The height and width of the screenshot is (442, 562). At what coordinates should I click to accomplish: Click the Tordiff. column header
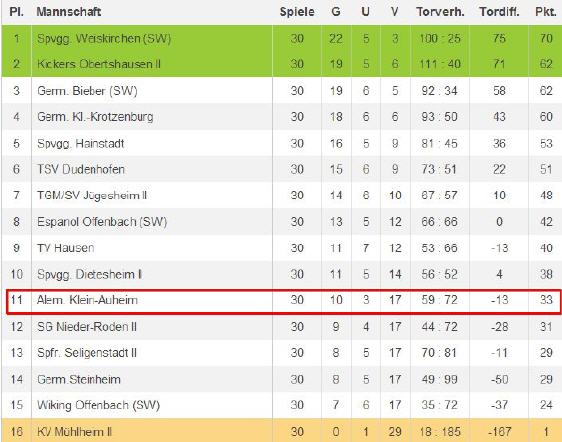click(x=499, y=12)
